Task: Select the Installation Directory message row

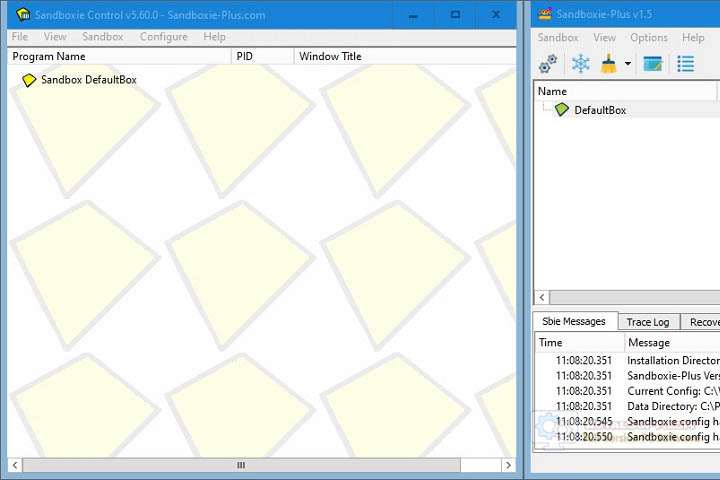Action: pos(628,361)
